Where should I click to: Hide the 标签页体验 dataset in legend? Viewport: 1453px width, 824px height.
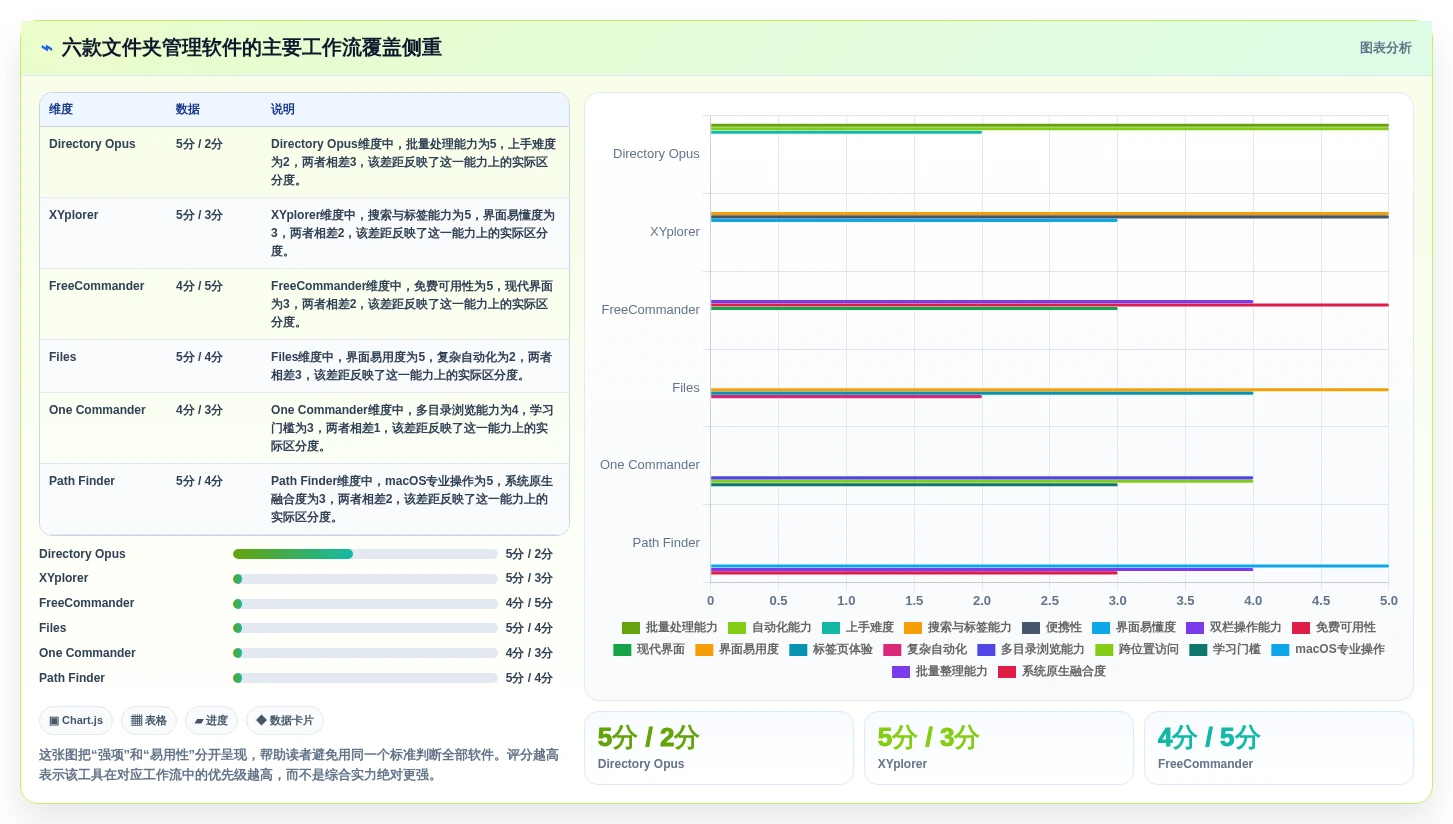(831, 650)
